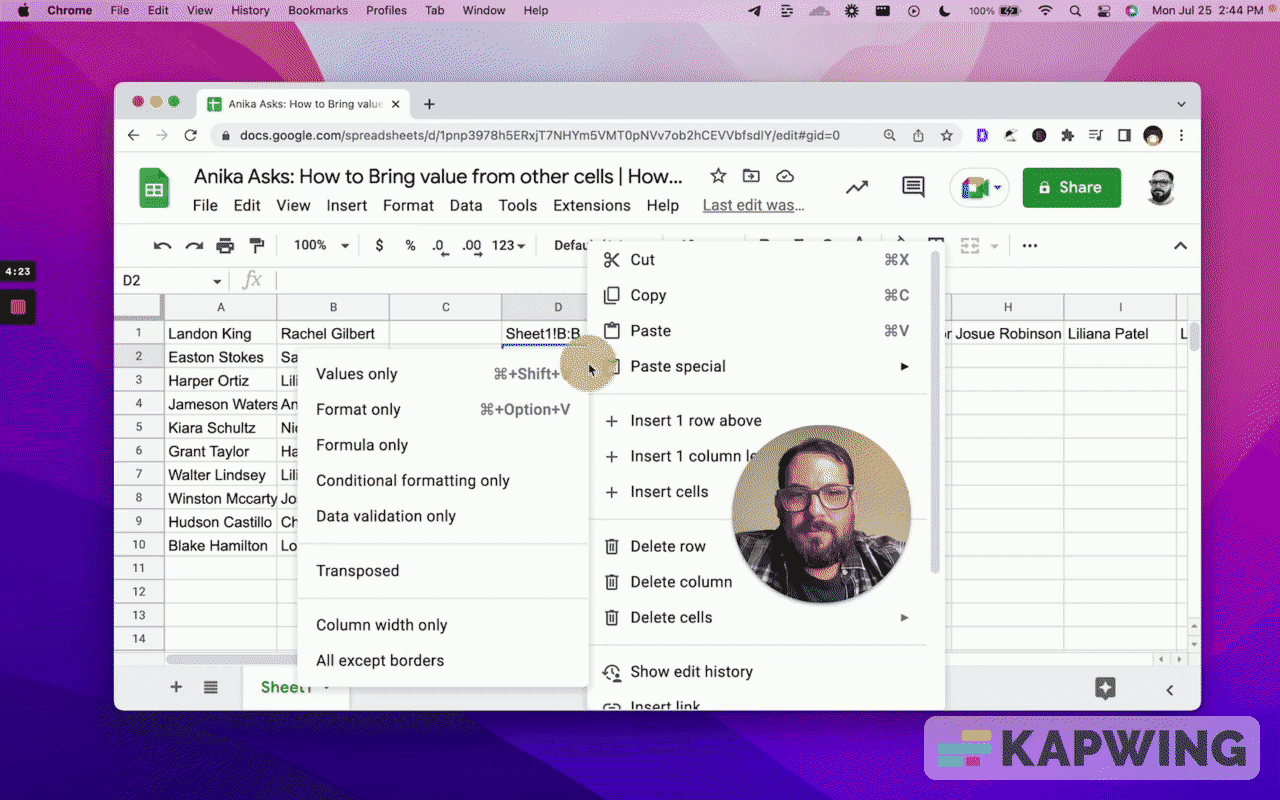
Task: Click toolbar three-dot More button
Action: (1029, 245)
